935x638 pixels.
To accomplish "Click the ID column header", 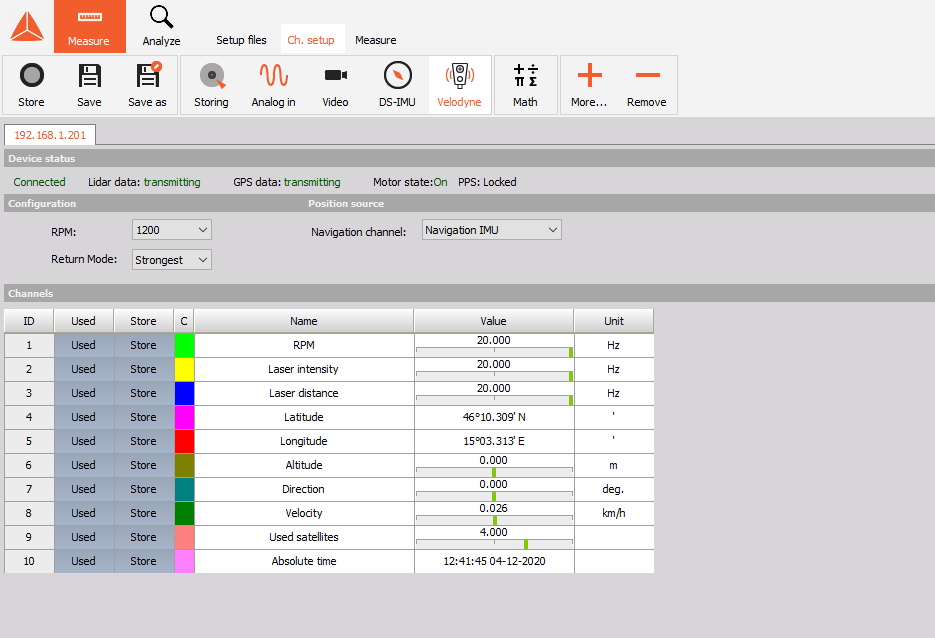I will pos(29,321).
